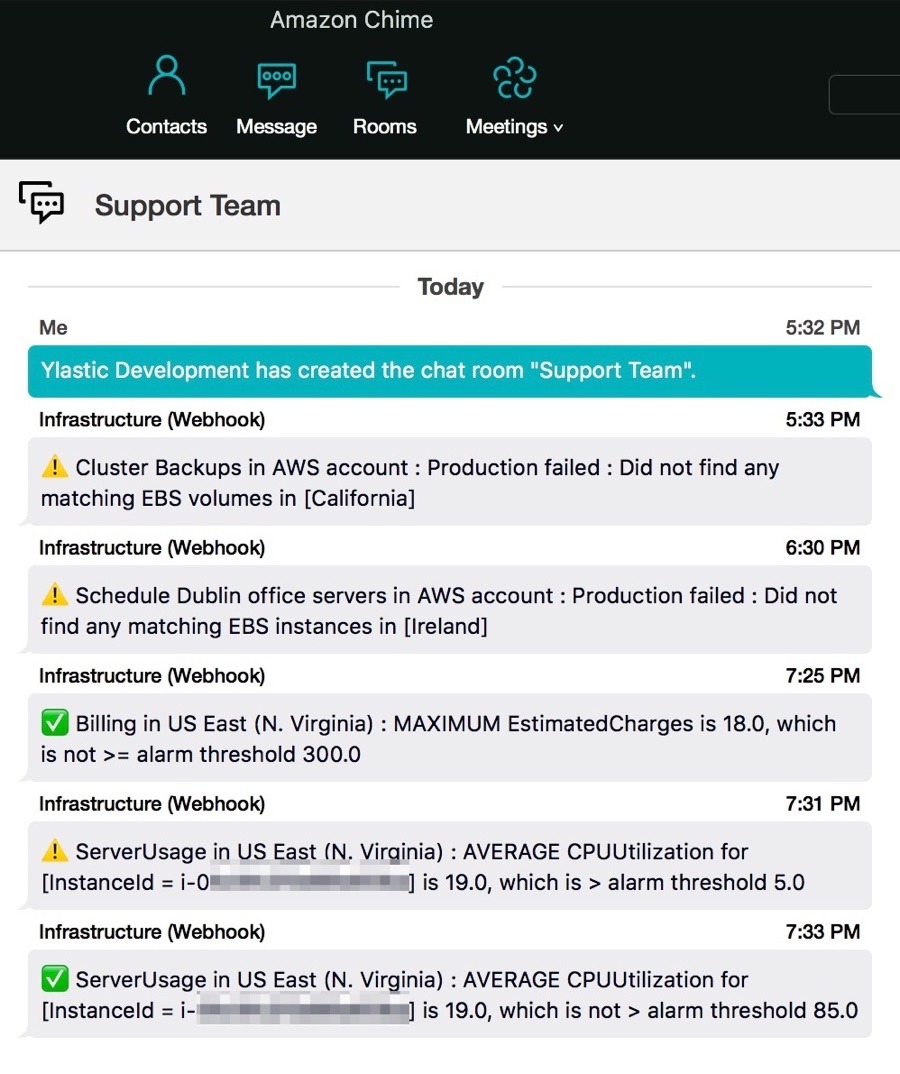Select the Message menu label

coord(277,127)
